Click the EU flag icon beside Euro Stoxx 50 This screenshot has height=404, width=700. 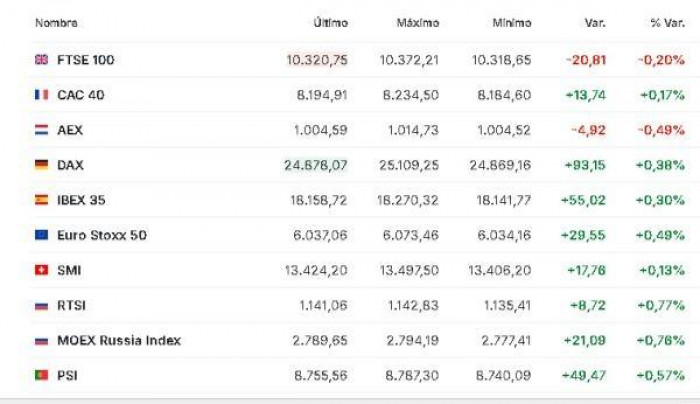tap(41, 235)
